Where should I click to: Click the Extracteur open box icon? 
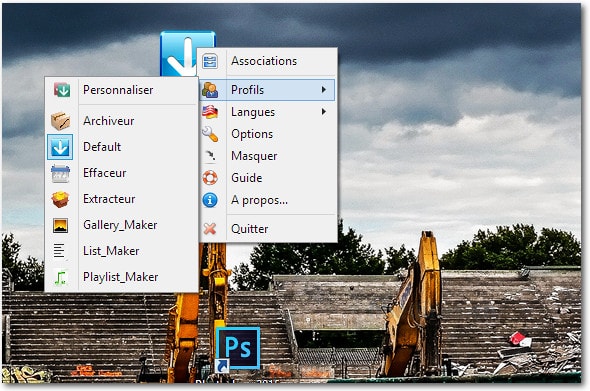tap(61, 199)
